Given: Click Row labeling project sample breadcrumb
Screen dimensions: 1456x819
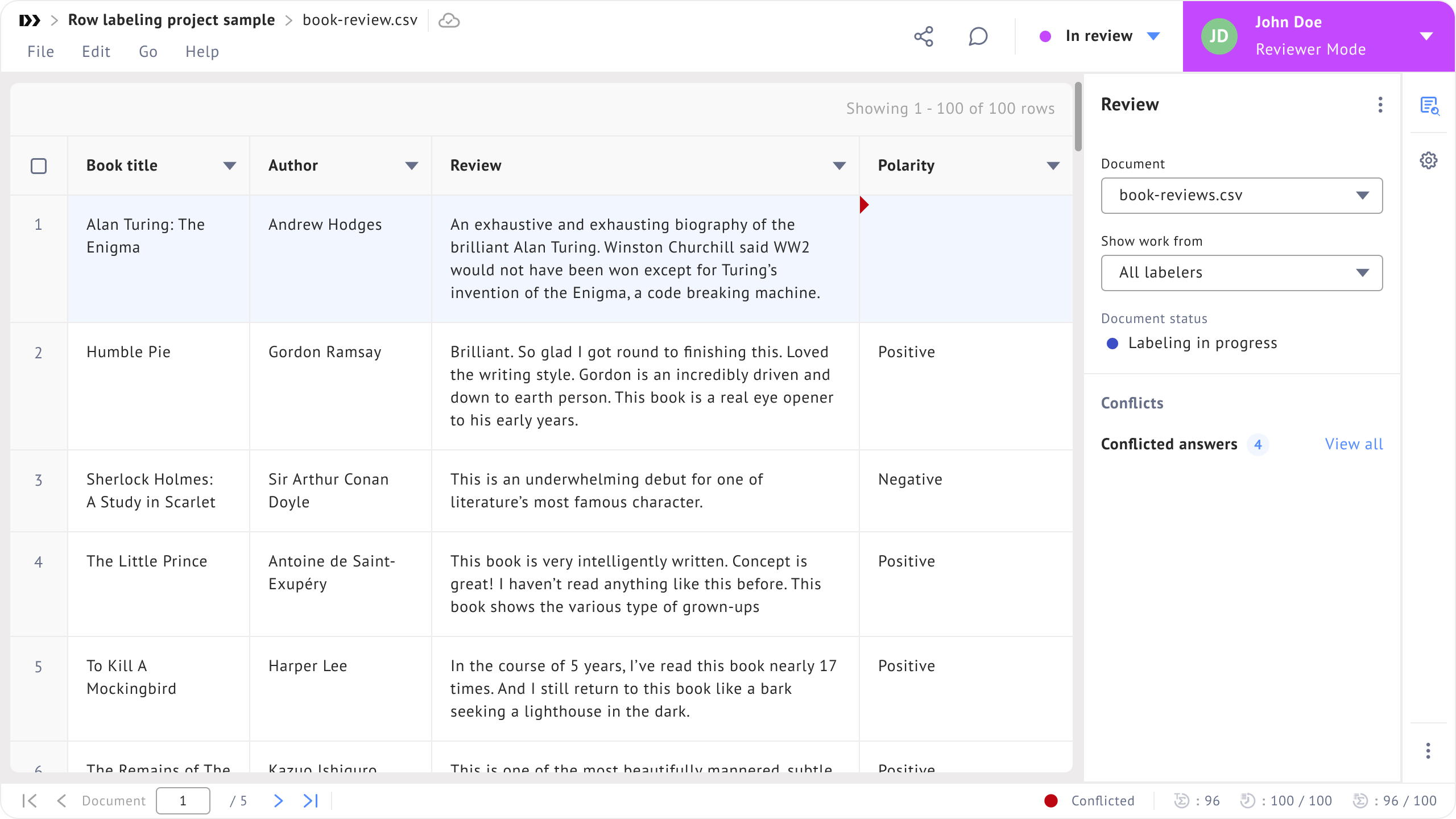Looking at the screenshot, I should (x=171, y=20).
